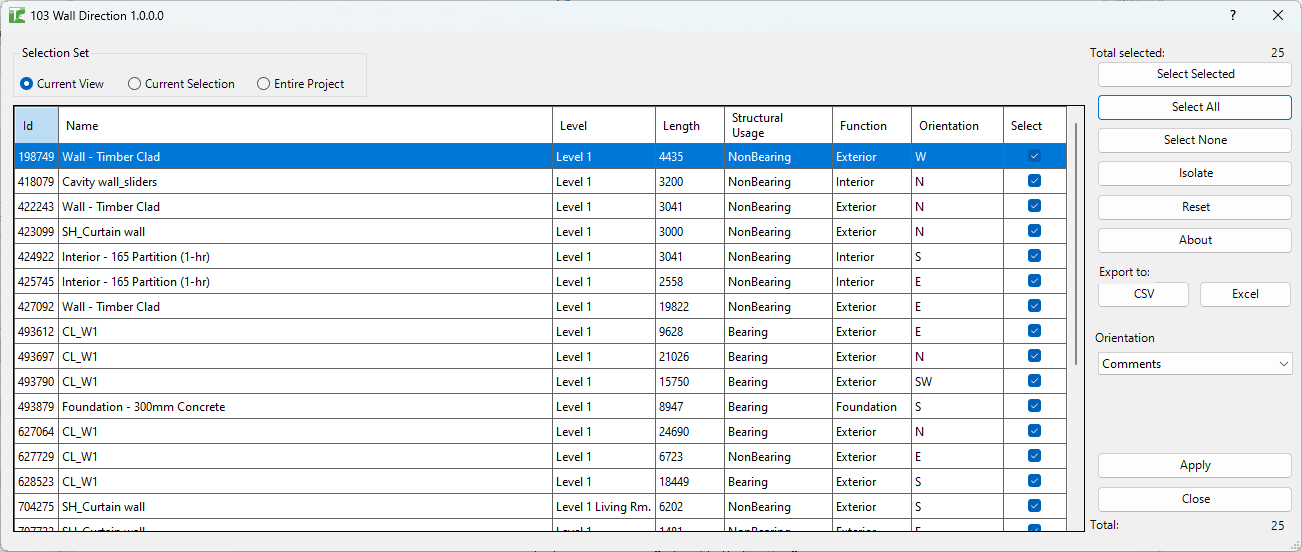The width and height of the screenshot is (1302, 552).
Task: Sort by the Orientation column header
Action: pos(957,126)
